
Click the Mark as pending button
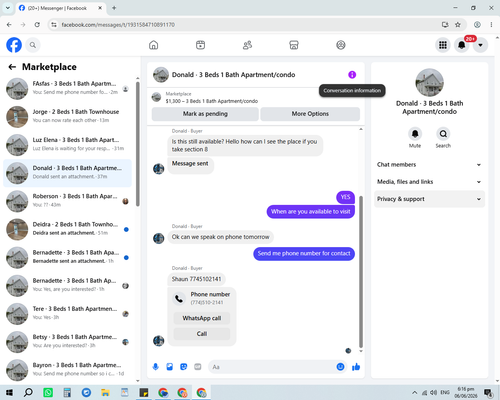pyautogui.click(x=205, y=114)
